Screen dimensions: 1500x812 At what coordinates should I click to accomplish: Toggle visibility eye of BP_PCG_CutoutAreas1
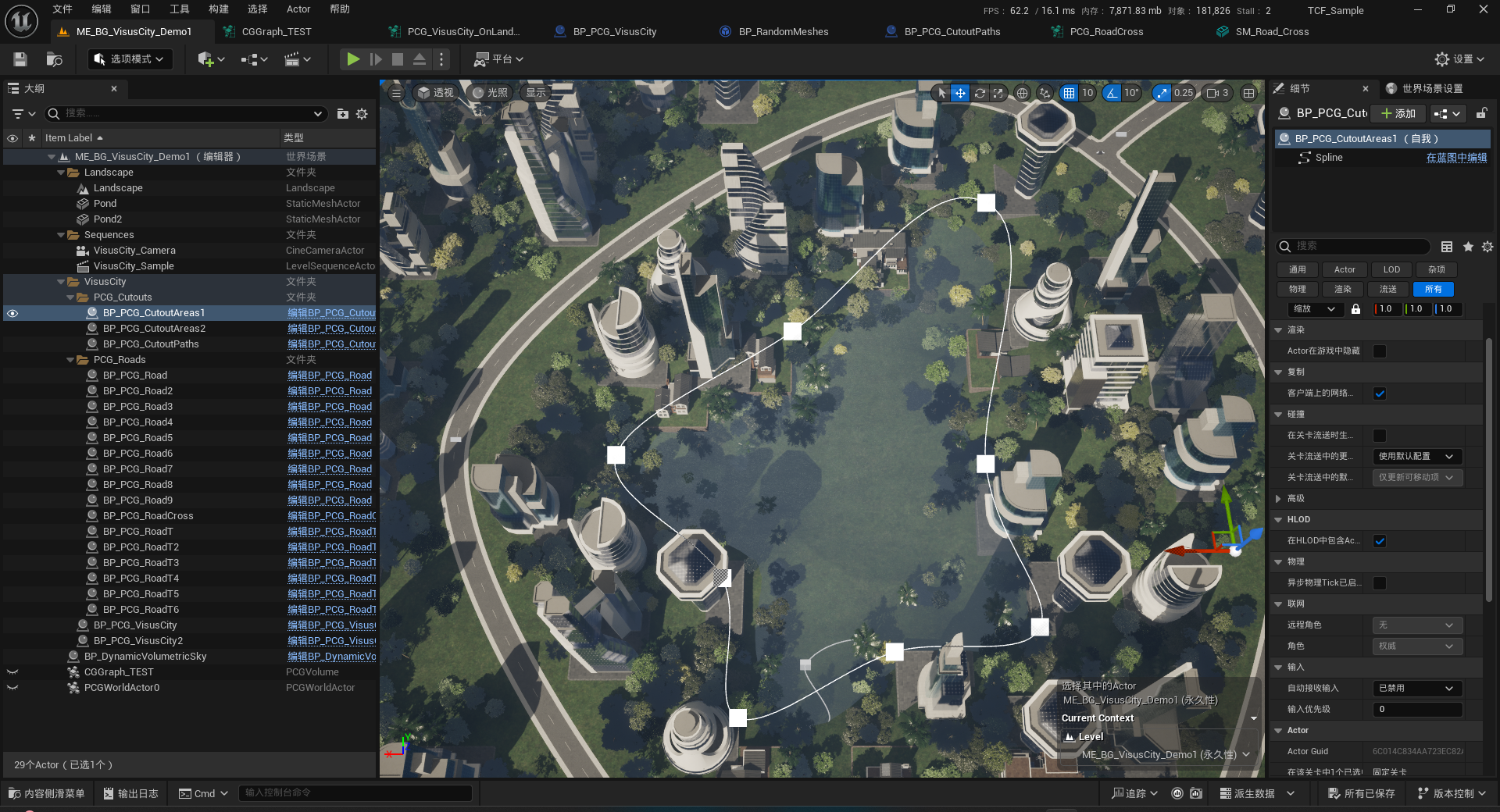[x=12, y=313]
